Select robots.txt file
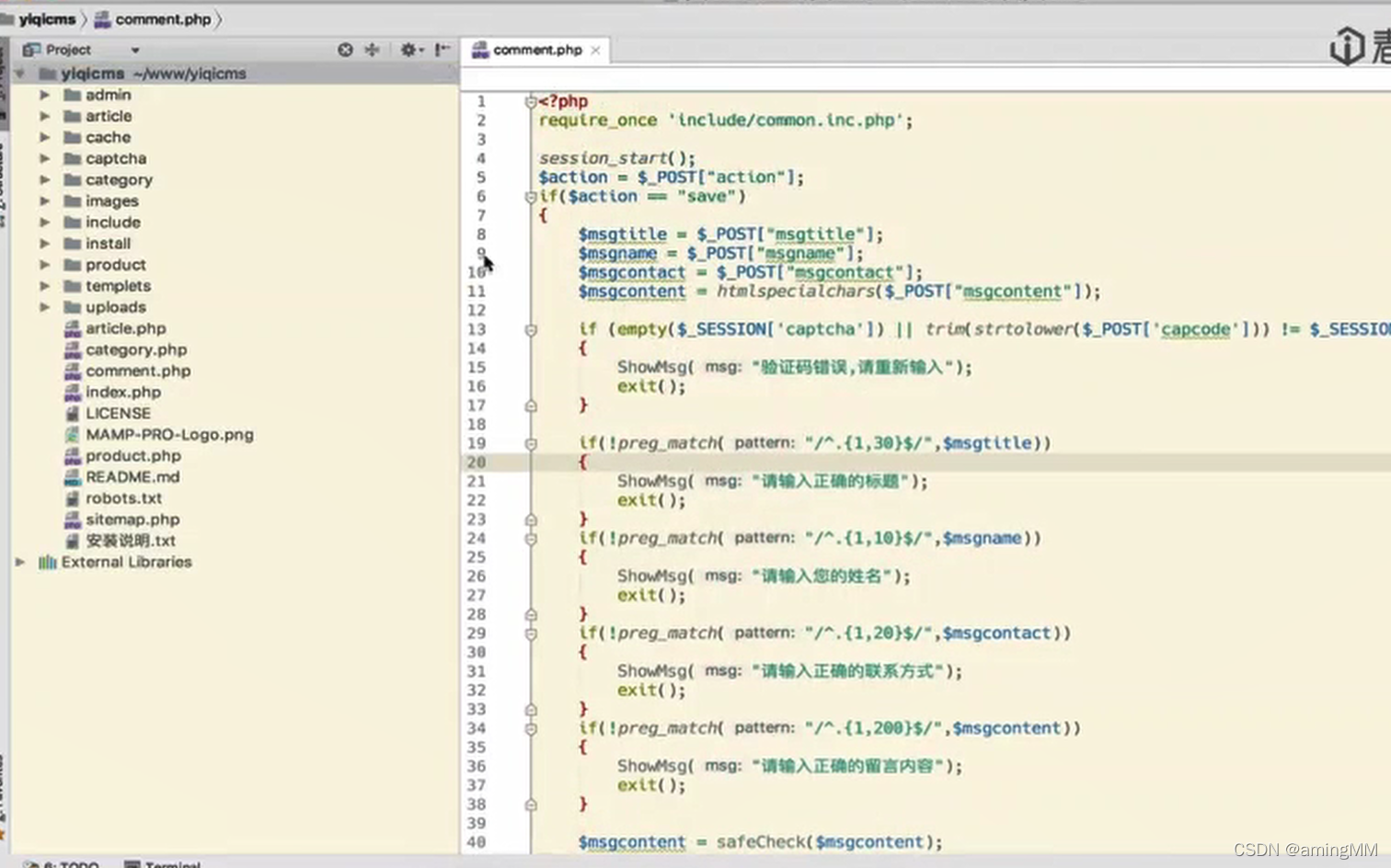This screenshot has width=1391, height=868. (123, 497)
